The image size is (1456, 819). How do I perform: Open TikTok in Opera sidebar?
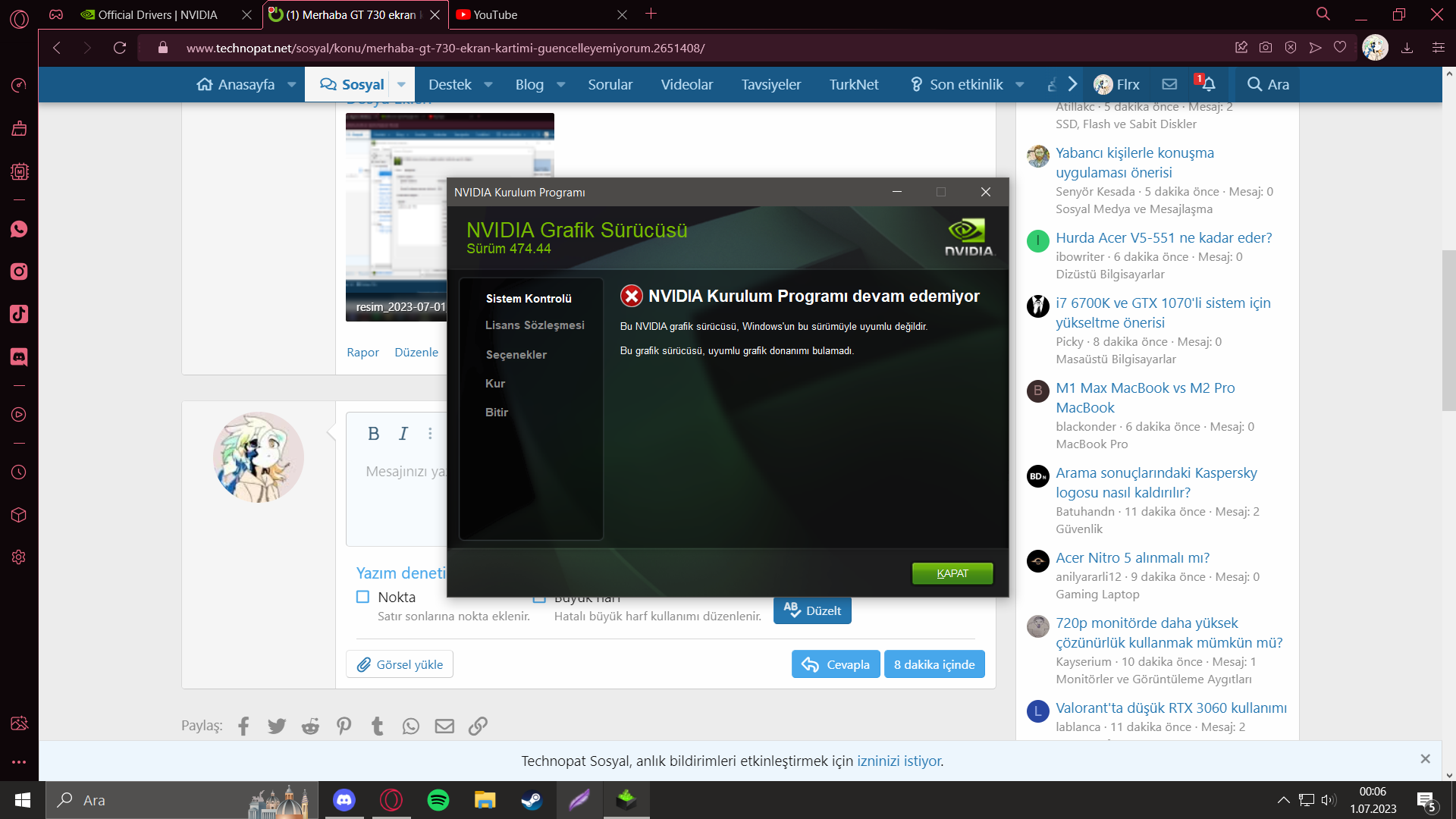(x=19, y=314)
